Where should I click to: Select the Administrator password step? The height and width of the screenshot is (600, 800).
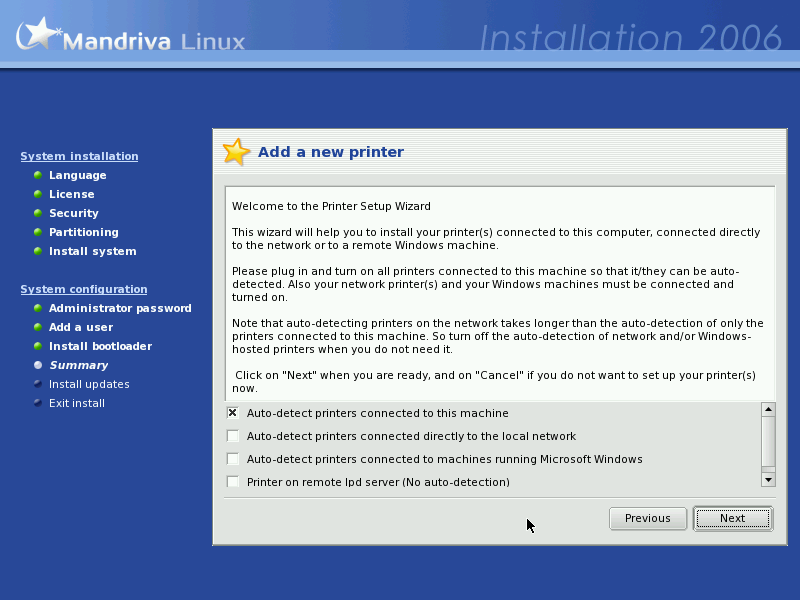pyautogui.click(x=120, y=308)
